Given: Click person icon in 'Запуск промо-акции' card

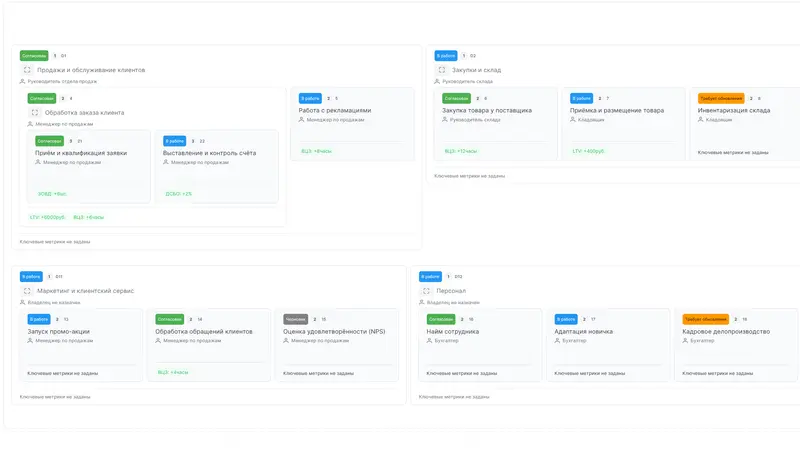Looking at the screenshot, I should (x=30, y=340).
